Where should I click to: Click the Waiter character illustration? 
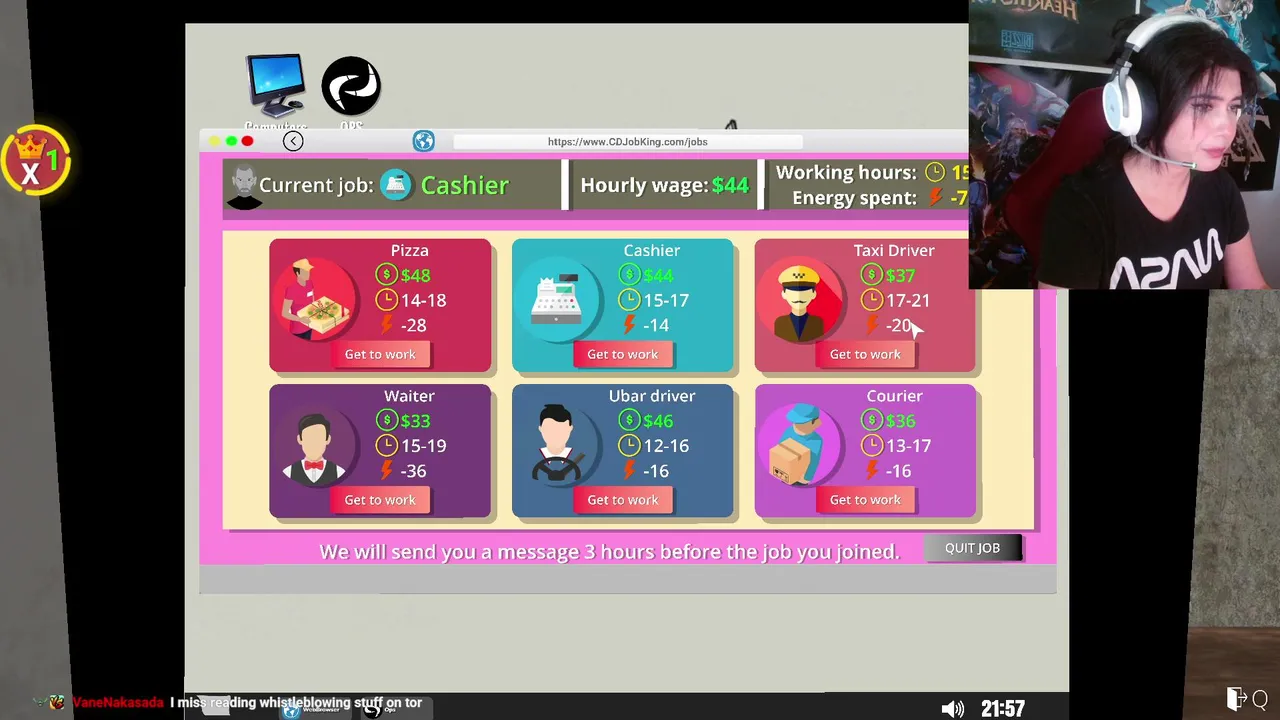pos(314,446)
